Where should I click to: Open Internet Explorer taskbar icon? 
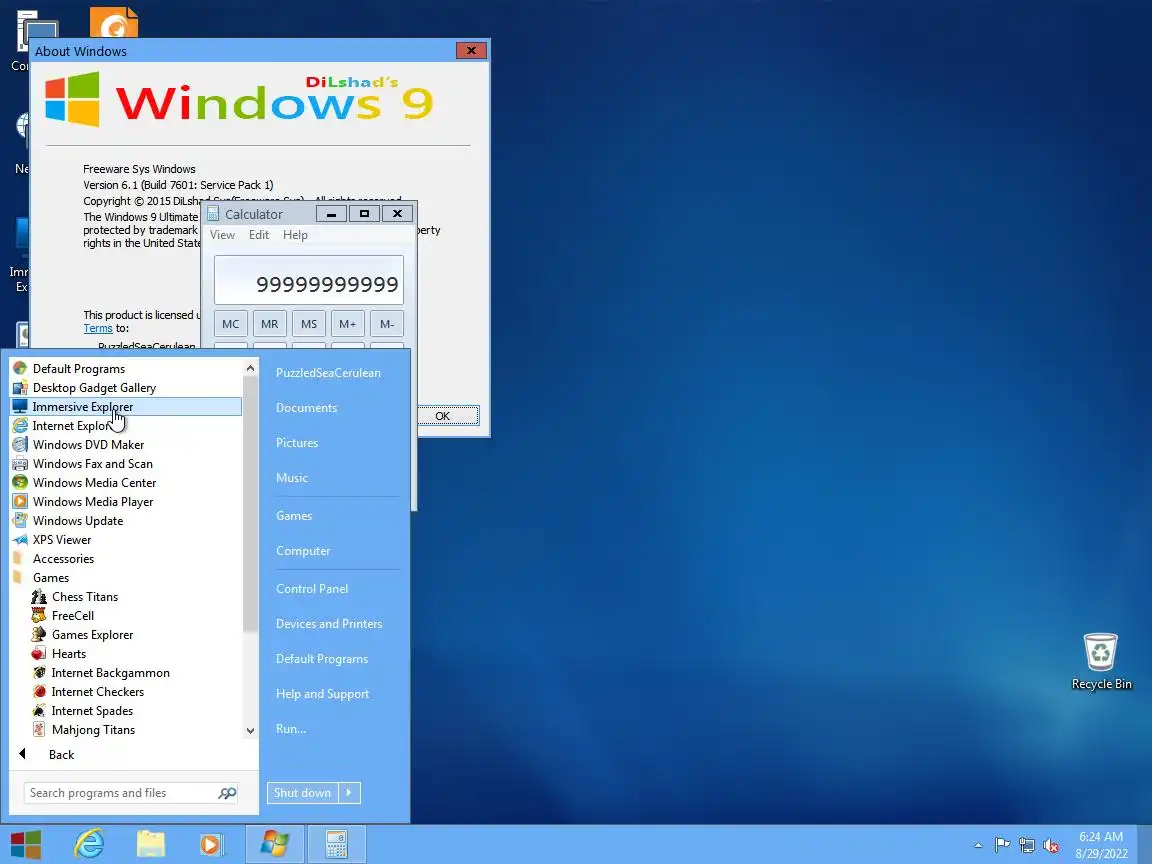[89, 845]
